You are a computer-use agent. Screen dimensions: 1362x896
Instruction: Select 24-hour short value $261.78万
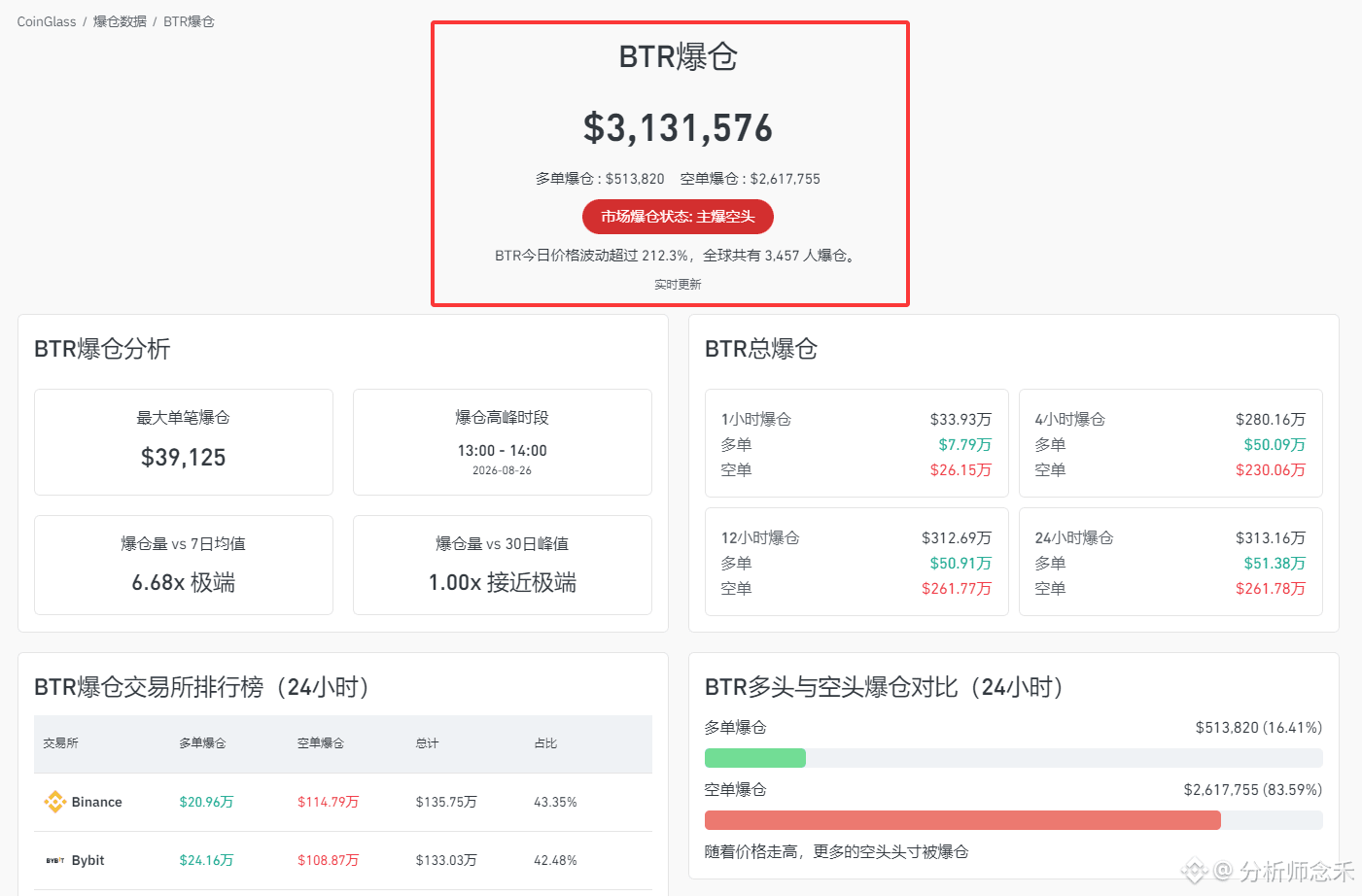tap(1271, 589)
